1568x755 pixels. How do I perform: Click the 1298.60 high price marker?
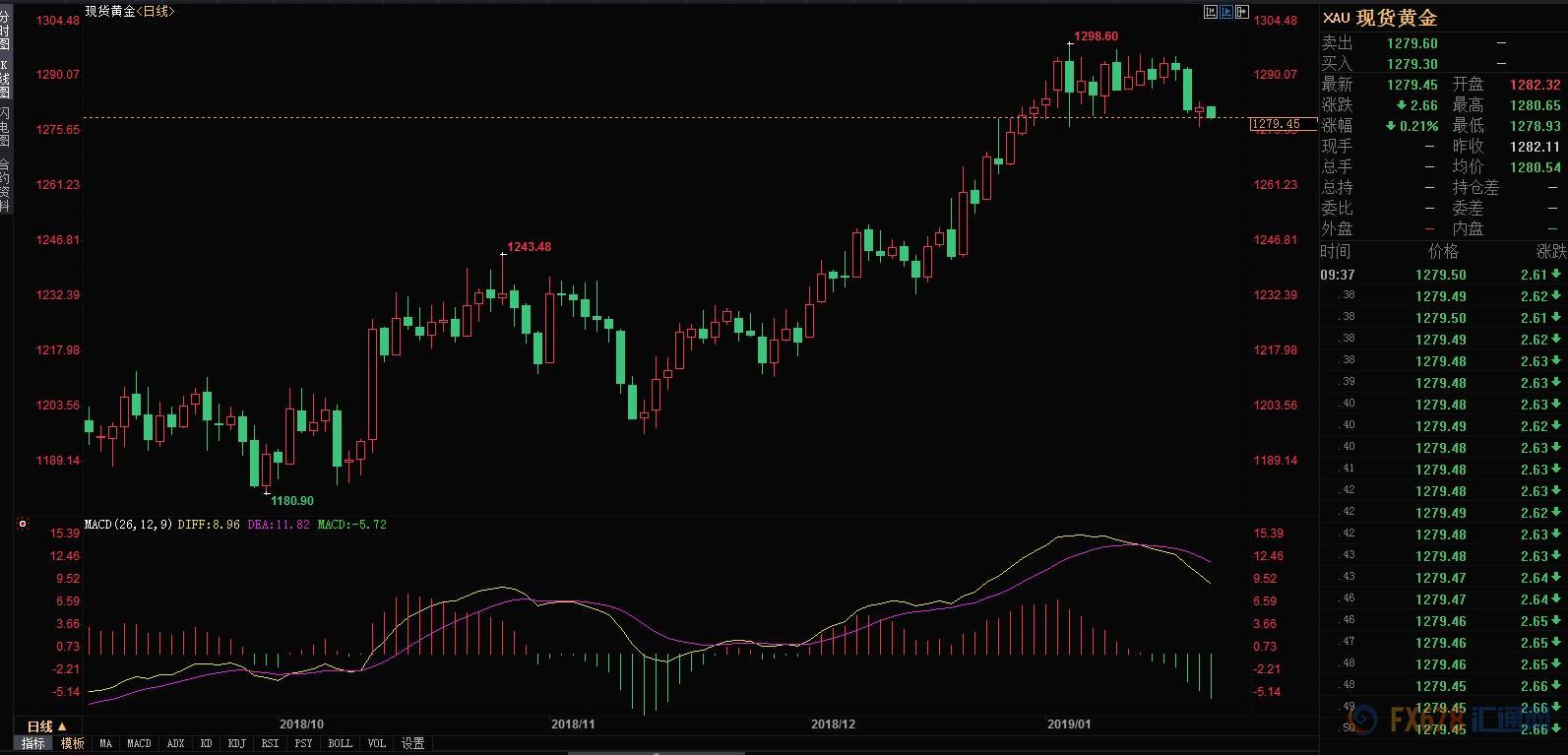(x=1096, y=36)
